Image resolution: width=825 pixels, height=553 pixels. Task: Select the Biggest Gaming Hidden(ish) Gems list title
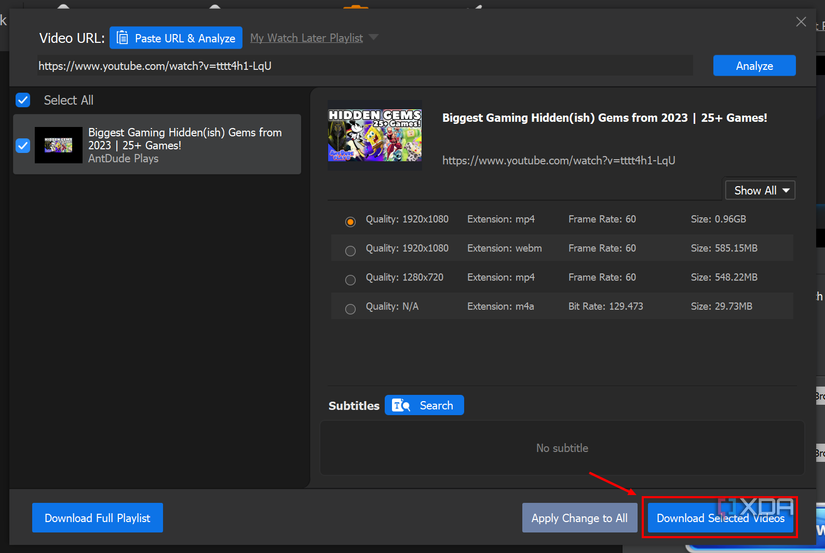(185, 139)
